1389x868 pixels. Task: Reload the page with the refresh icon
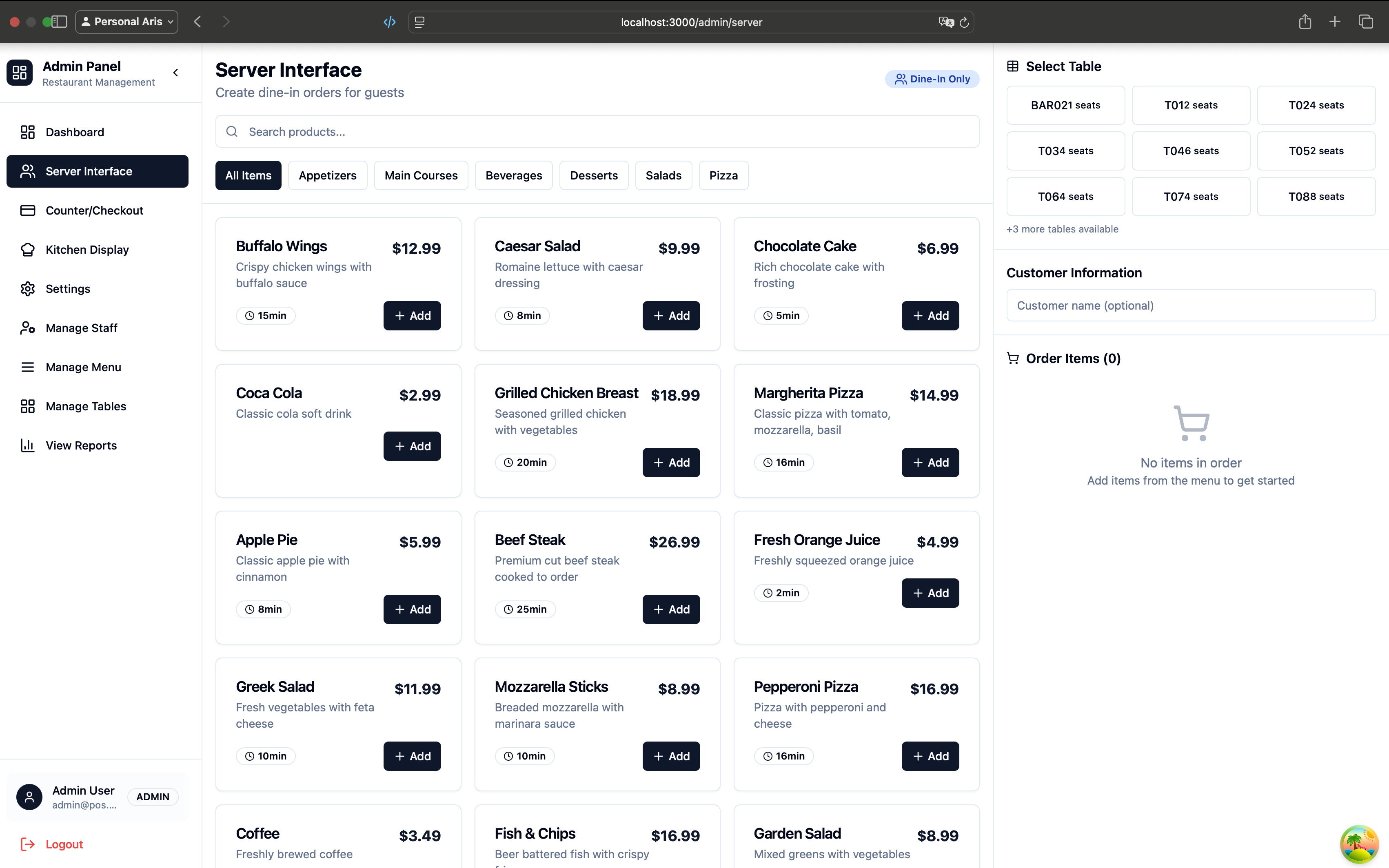(x=964, y=22)
